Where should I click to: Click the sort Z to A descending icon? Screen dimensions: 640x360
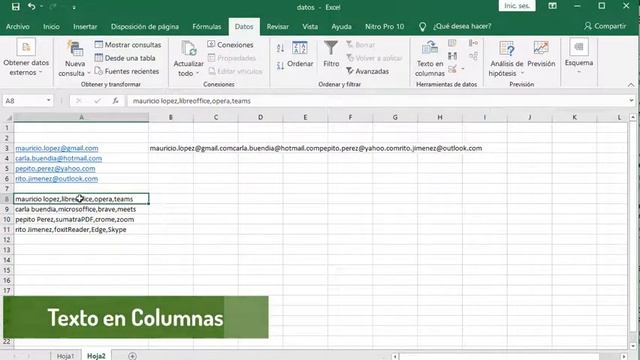(280, 65)
